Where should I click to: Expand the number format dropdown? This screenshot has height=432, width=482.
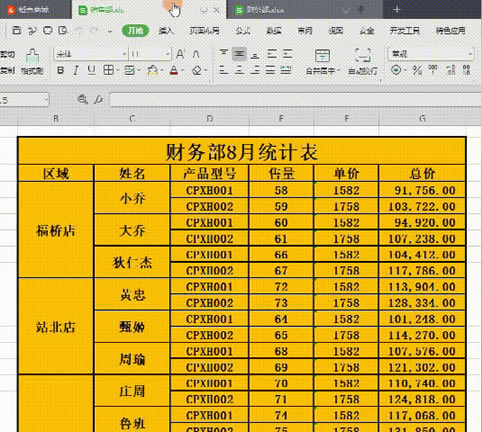pos(470,54)
